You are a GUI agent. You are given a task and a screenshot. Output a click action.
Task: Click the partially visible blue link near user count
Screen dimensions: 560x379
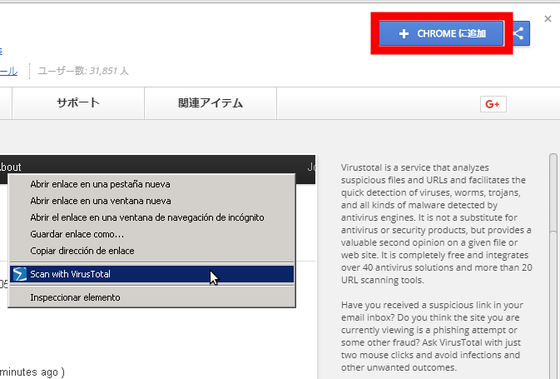click(x=9, y=71)
